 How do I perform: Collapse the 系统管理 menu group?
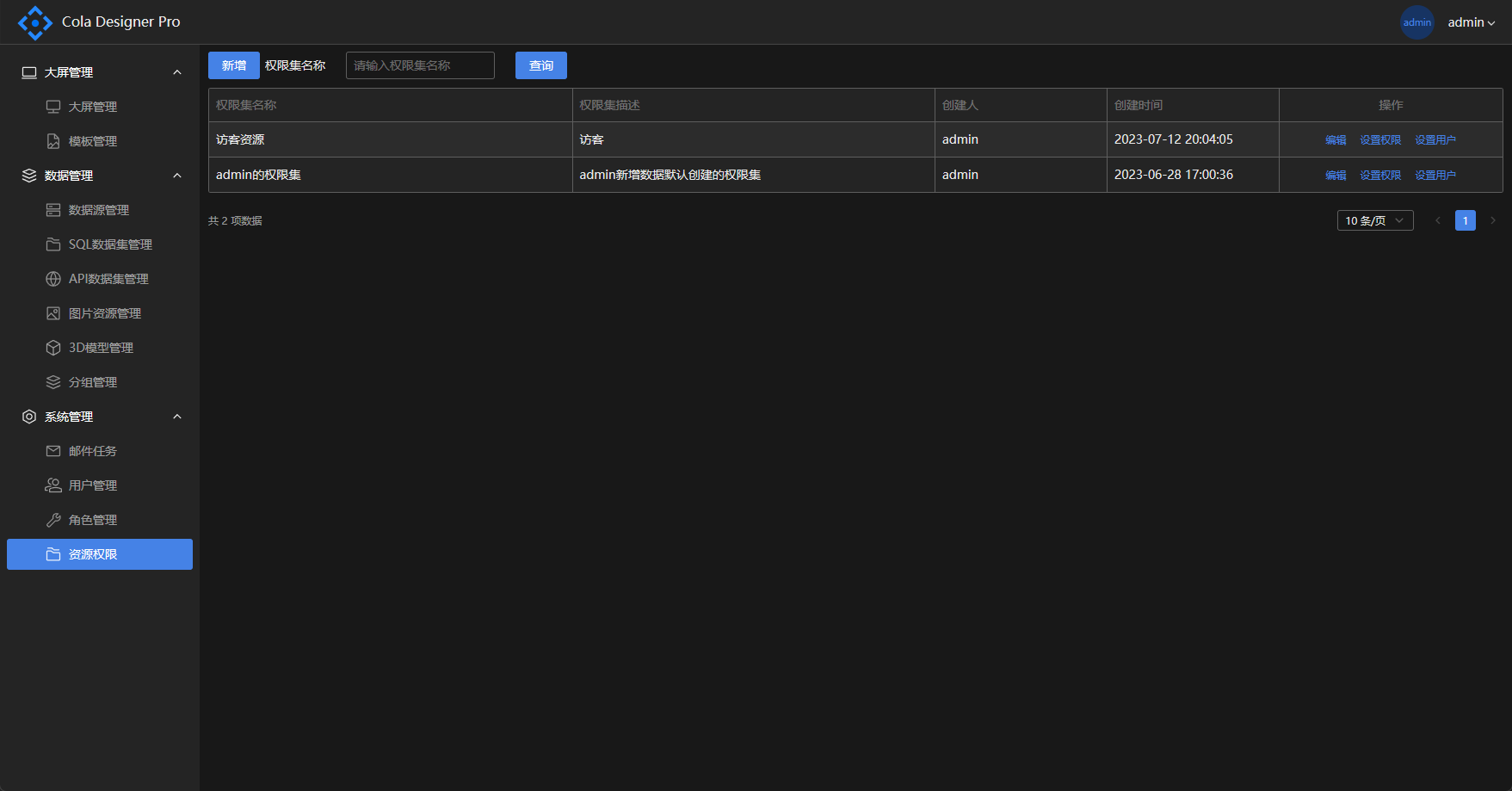coord(177,417)
